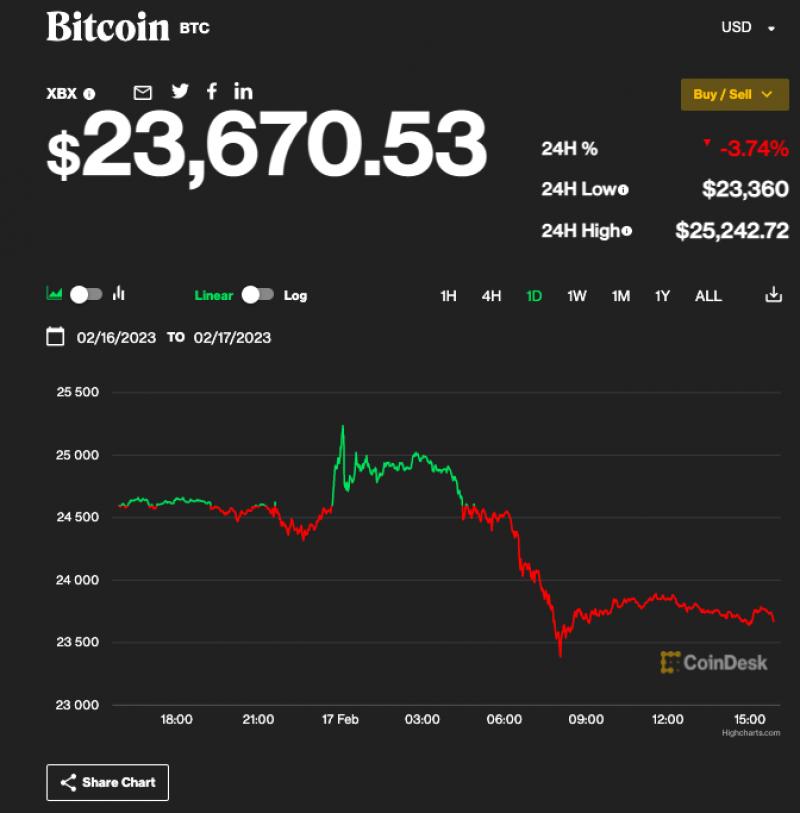Switch to the 1H time range
The height and width of the screenshot is (813, 800).
[x=448, y=296]
